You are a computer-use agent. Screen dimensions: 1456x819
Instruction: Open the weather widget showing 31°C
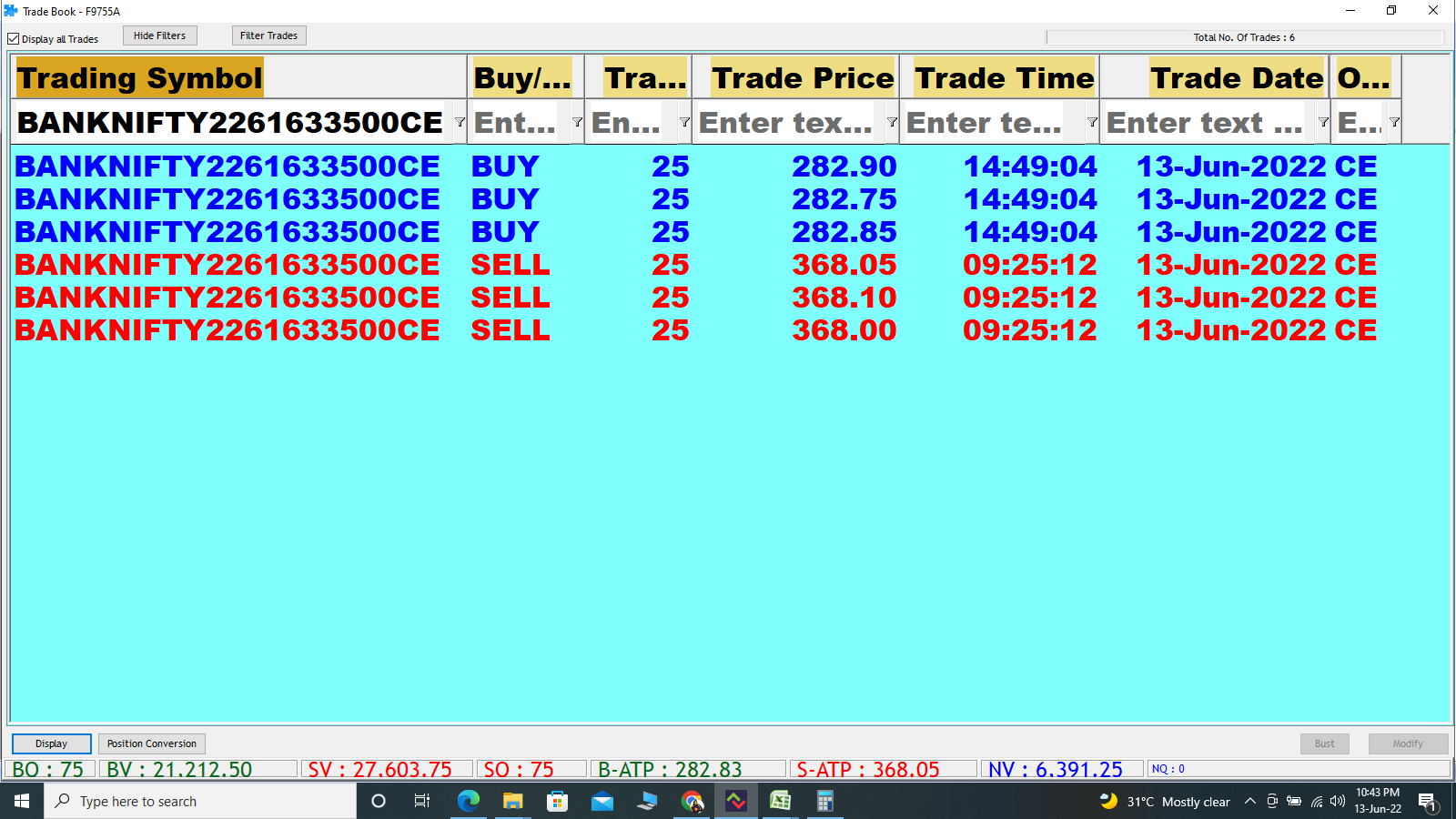[x=1165, y=801]
